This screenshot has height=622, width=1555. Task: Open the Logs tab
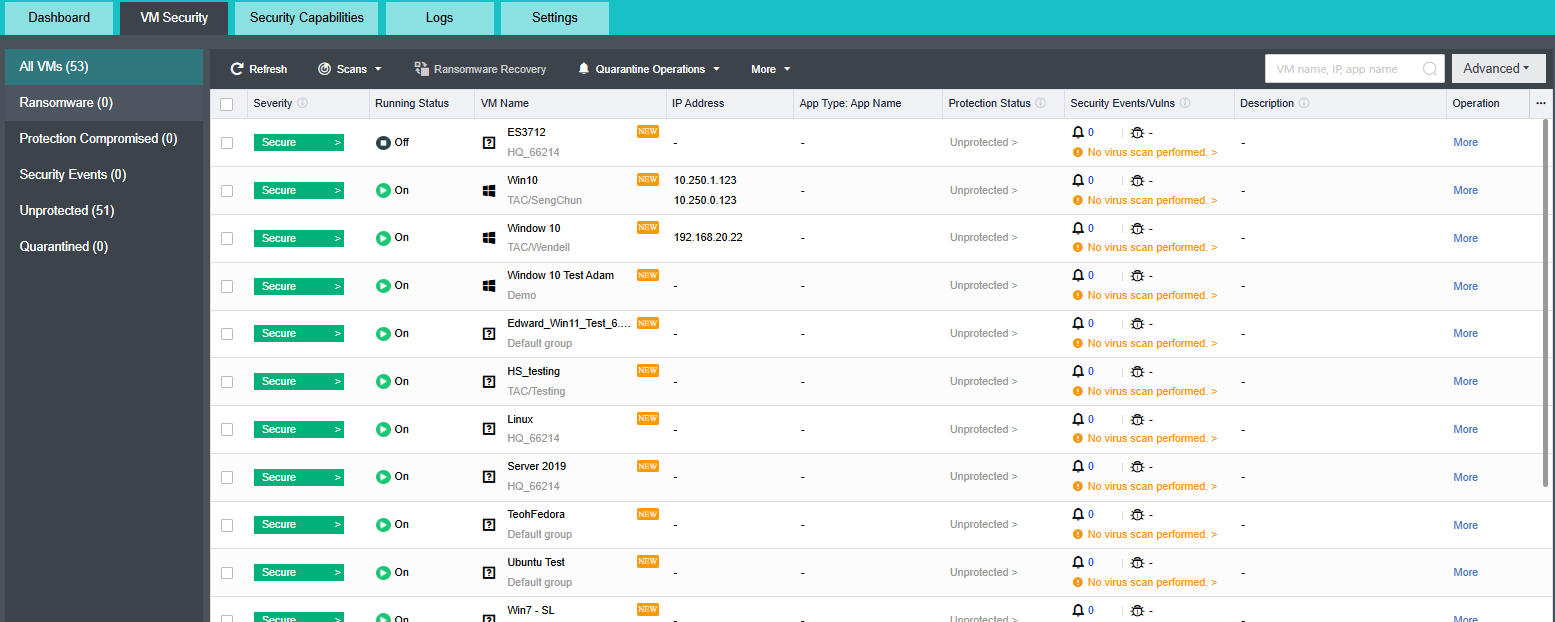pyautogui.click(x=439, y=18)
